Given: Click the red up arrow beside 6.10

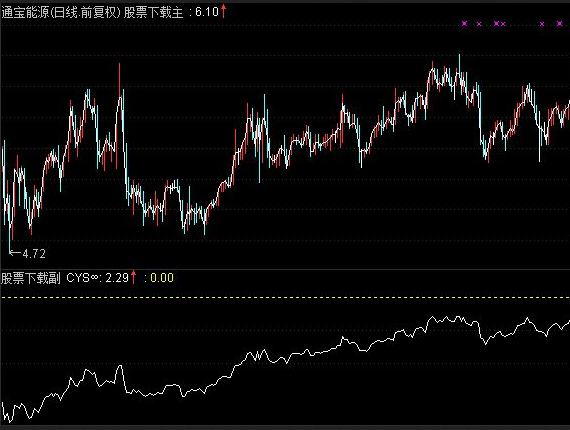Looking at the screenshot, I should [223, 11].
